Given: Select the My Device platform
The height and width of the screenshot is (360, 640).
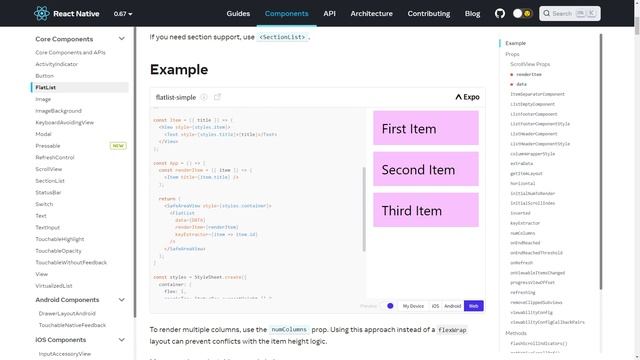Looking at the screenshot, I should pyautogui.click(x=413, y=306).
